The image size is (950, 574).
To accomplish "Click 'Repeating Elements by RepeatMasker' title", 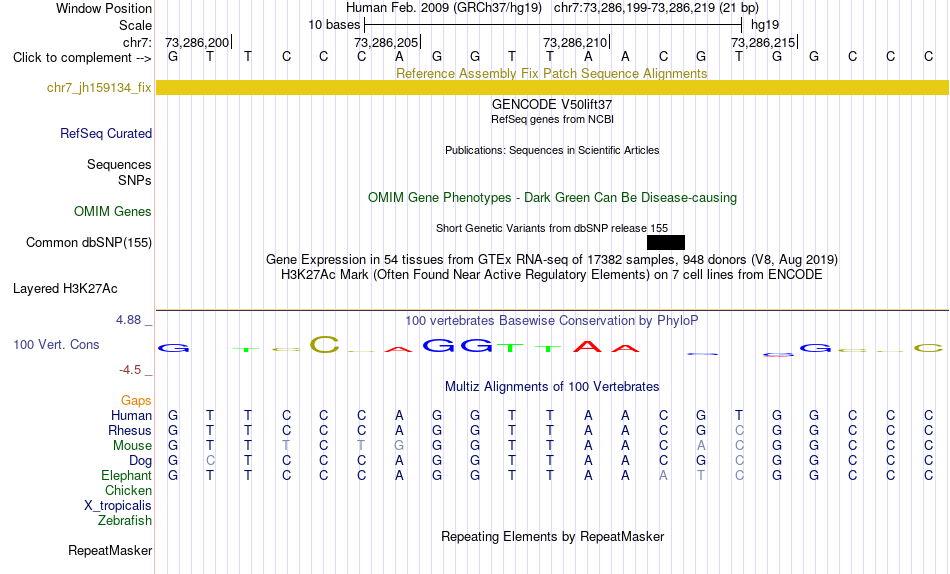I will 552,536.
